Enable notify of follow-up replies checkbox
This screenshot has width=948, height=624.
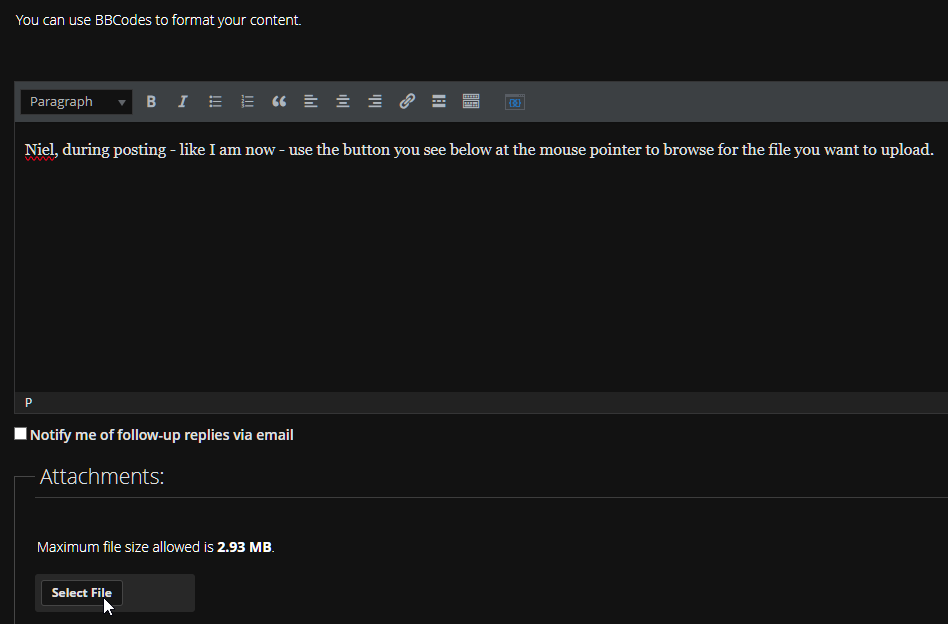[21, 434]
